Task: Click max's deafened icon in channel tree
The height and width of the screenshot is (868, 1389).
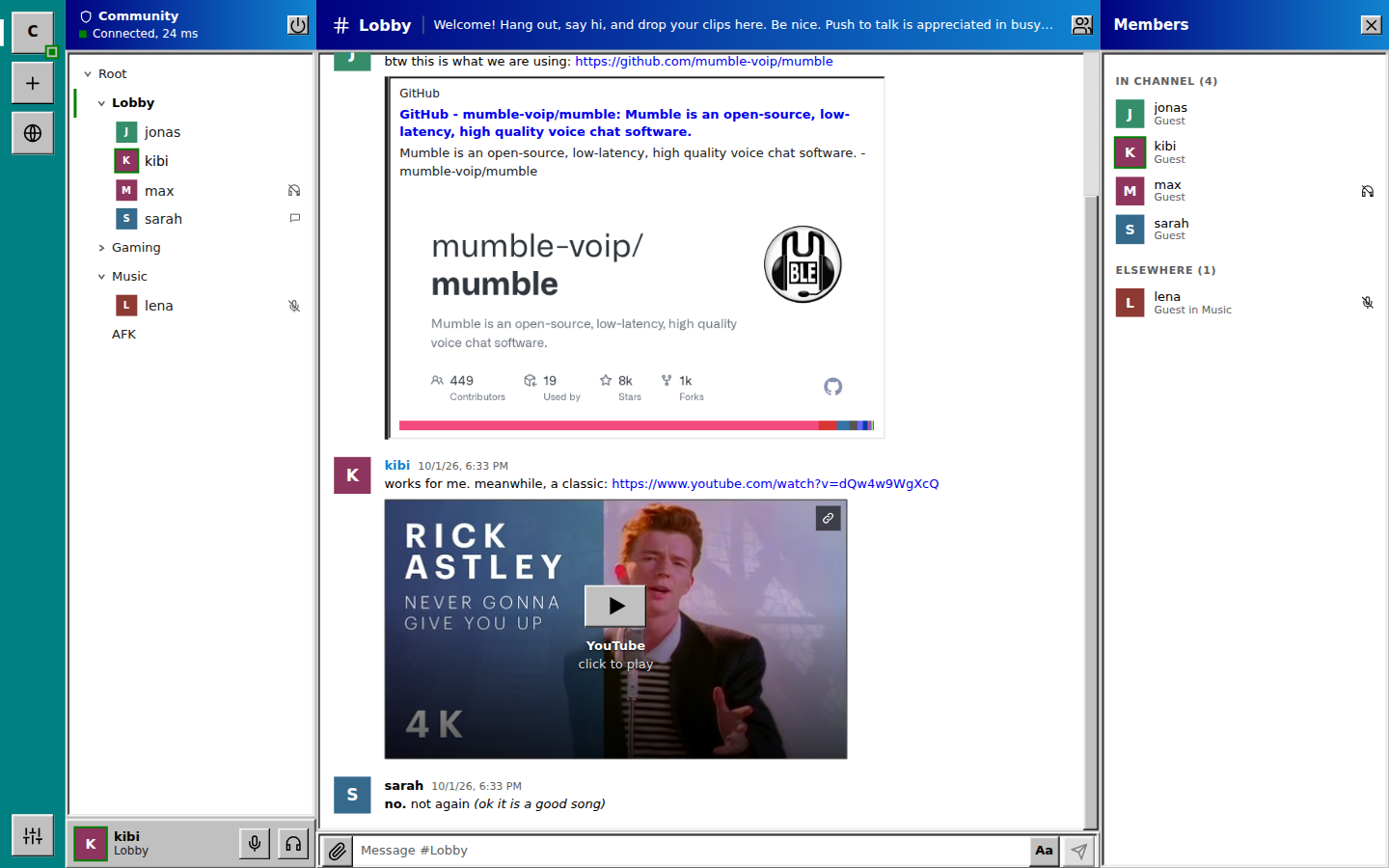Action: pyautogui.click(x=294, y=190)
